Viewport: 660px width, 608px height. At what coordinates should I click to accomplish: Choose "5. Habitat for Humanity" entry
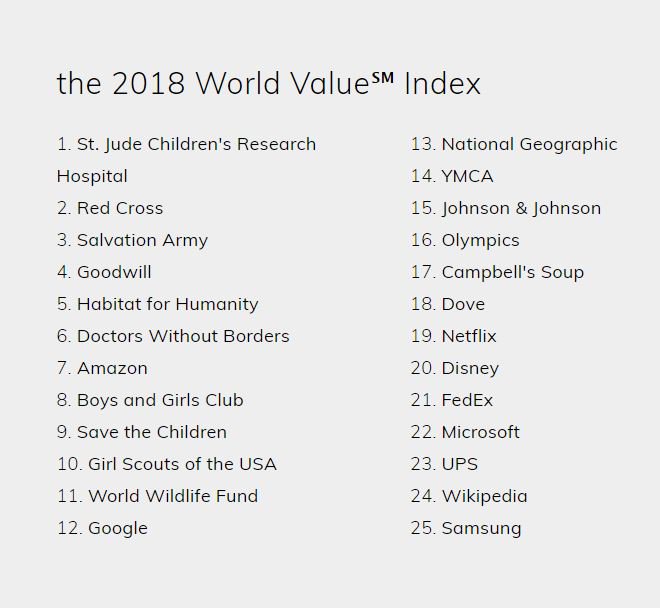tap(157, 304)
